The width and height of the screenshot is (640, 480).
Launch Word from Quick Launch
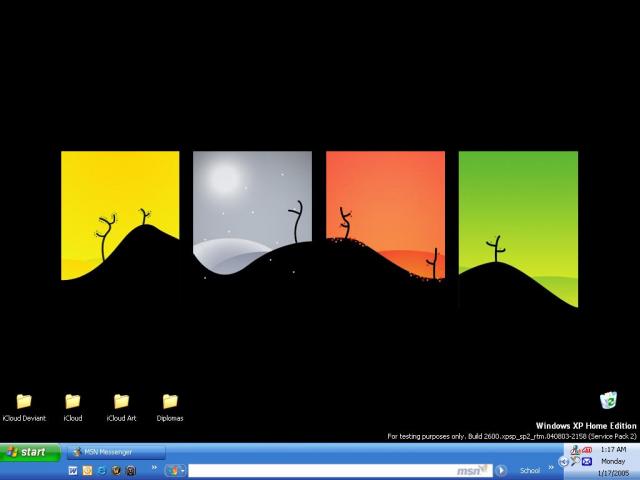click(73, 471)
